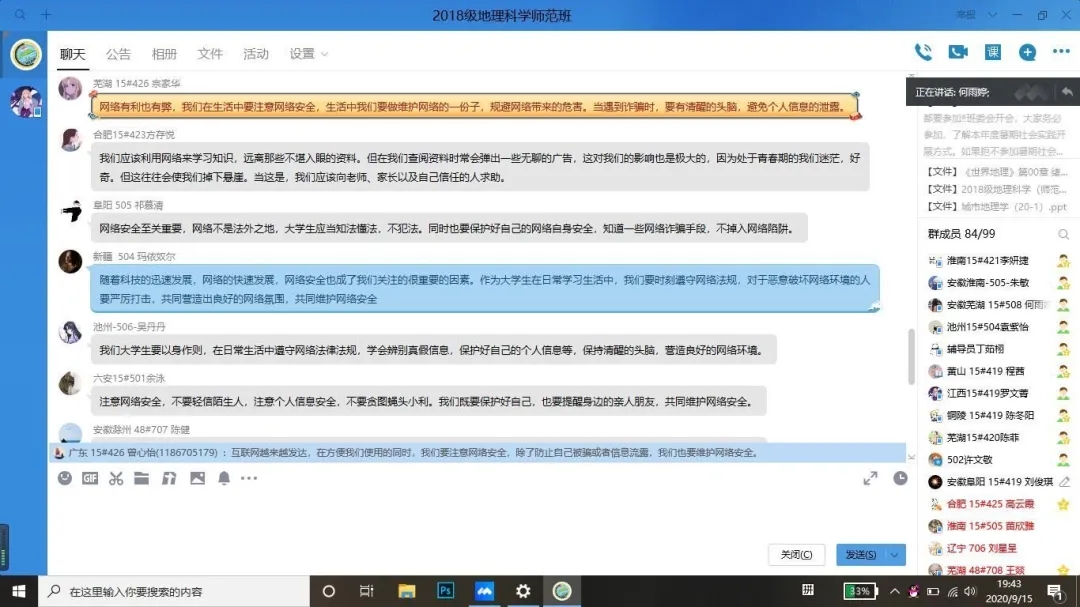Image resolution: width=1080 pixels, height=607 pixels.
Task: View chat history clock icon
Action: coord(900,479)
